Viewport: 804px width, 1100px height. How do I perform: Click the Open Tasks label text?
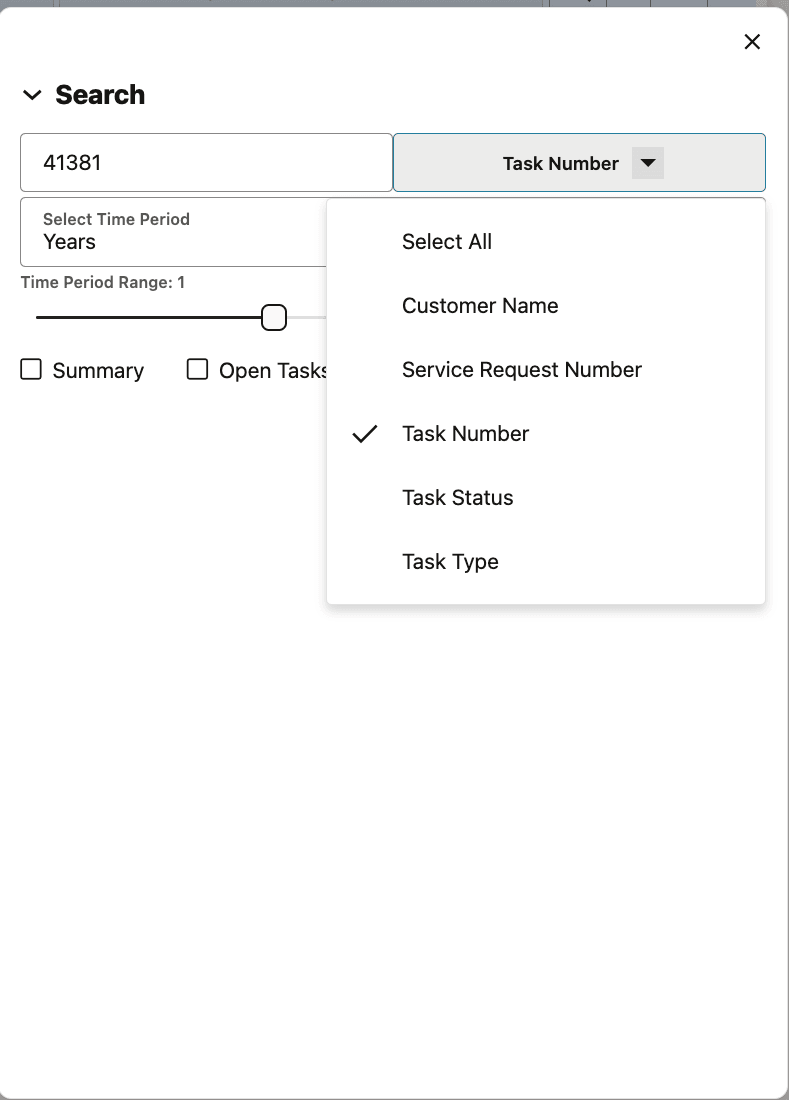tap(272, 371)
